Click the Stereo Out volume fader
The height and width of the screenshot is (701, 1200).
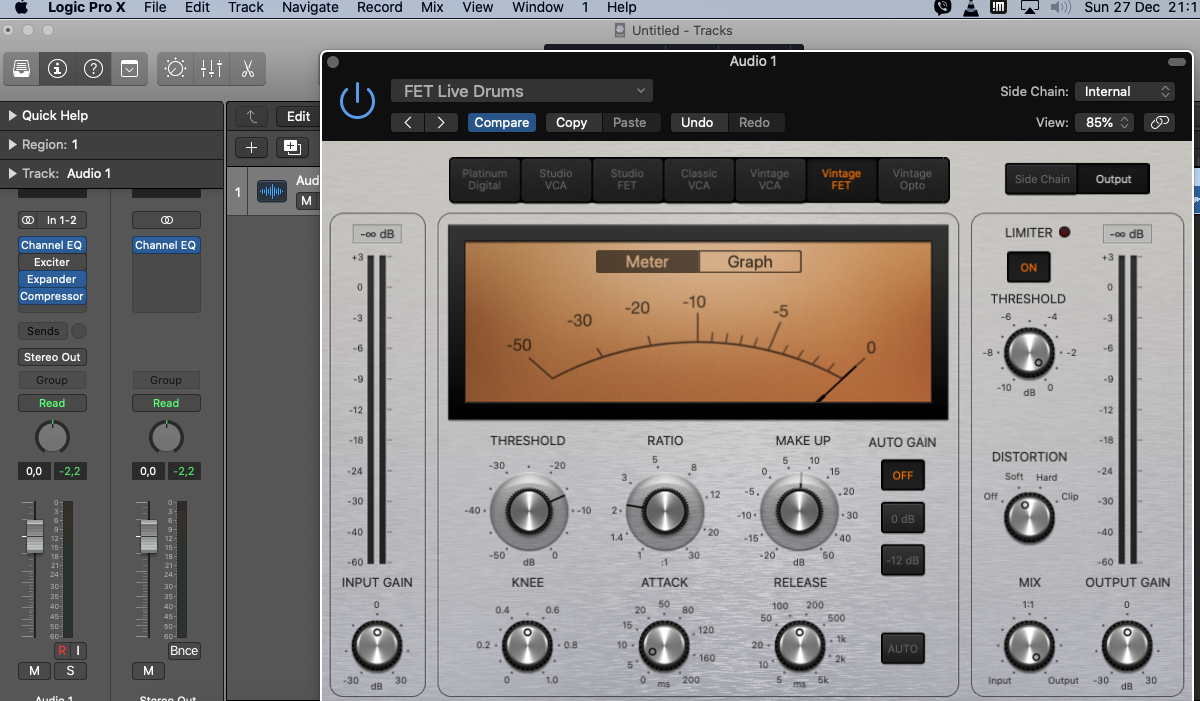148,536
